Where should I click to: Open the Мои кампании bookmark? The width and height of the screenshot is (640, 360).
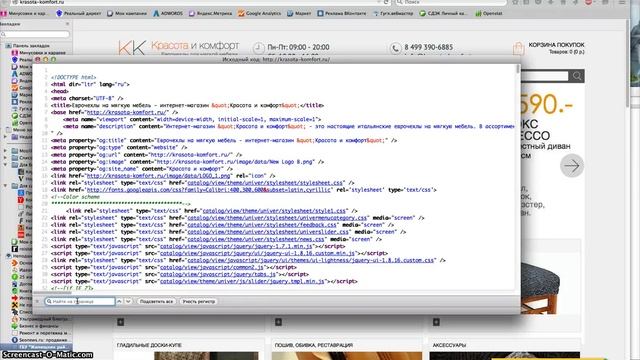click(x=127, y=13)
